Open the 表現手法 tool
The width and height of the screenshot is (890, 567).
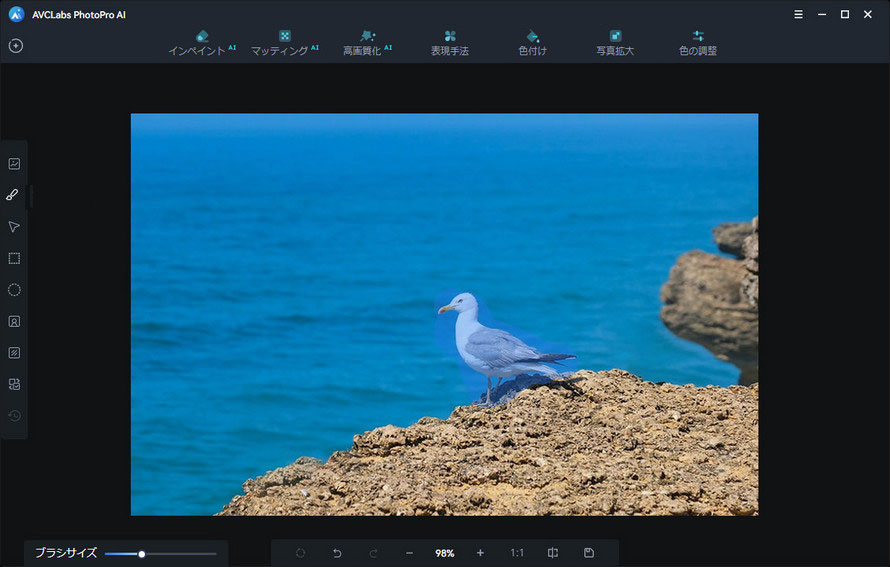(450, 43)
